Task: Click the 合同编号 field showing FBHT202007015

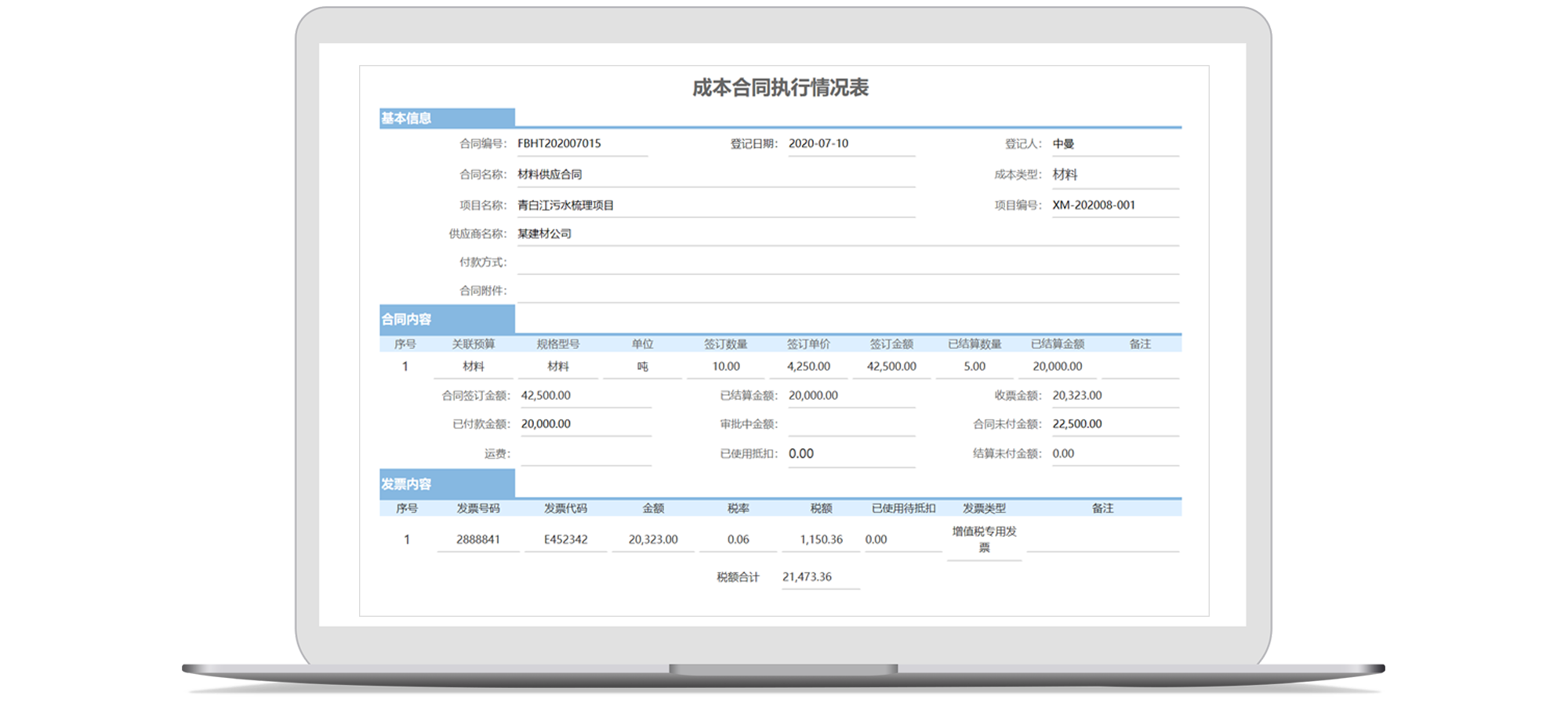Action: (x=581, y=144)
